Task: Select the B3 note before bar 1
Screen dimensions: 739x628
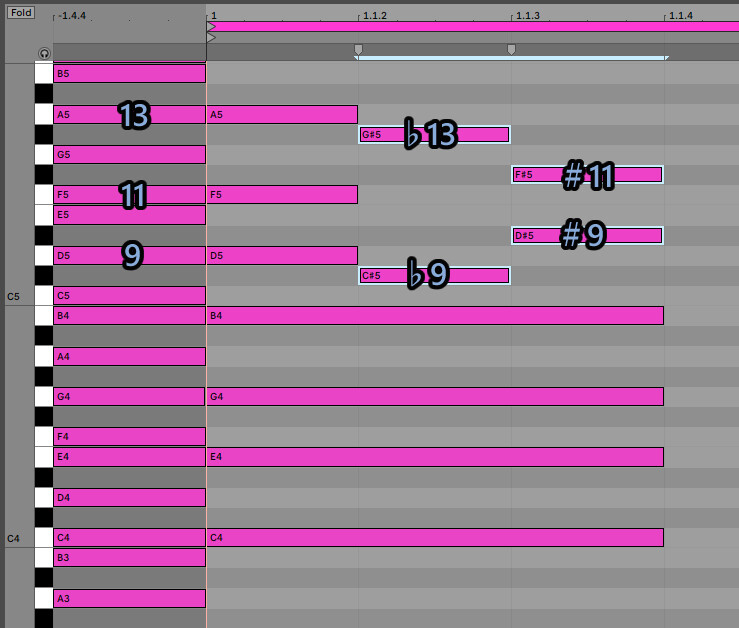Action: coord(130,558)
